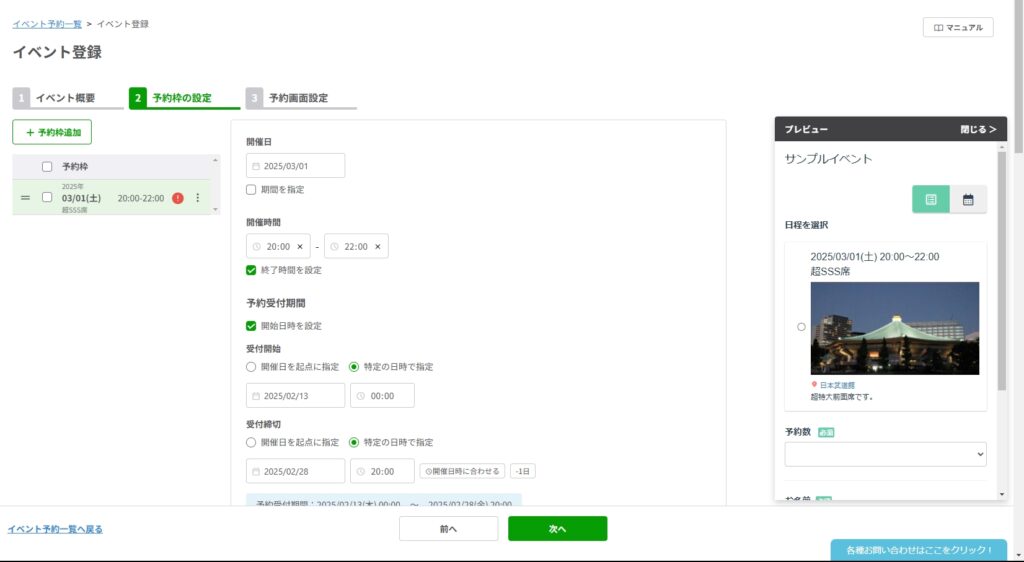Viewport: 1024px width, 562px height.
Task: Click the 受付締切 time field showing 20:00
Action: pyautogui.click(x=382, y=471)
